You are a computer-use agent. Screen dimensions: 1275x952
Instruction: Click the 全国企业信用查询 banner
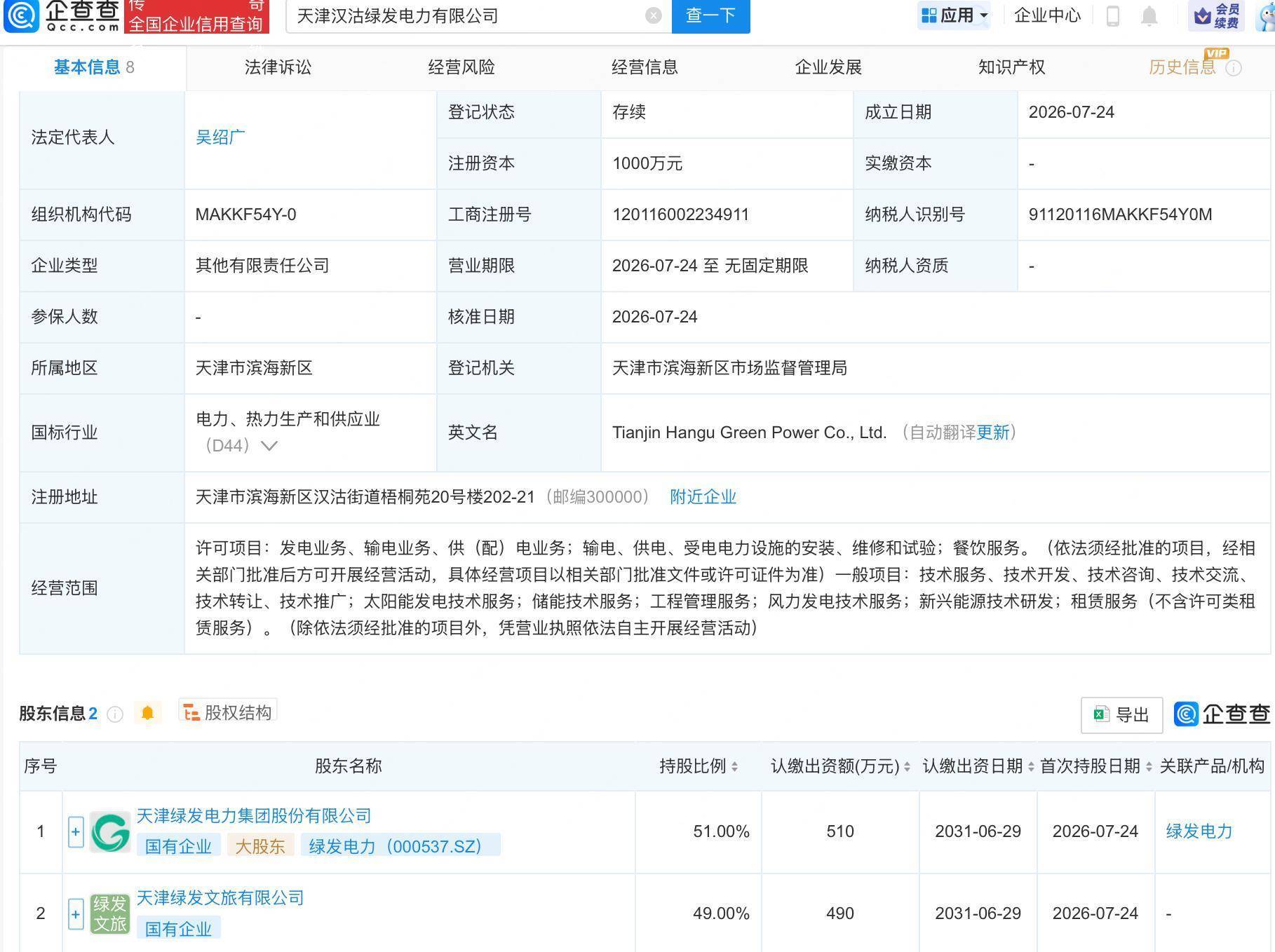click(x=196, y=16)
